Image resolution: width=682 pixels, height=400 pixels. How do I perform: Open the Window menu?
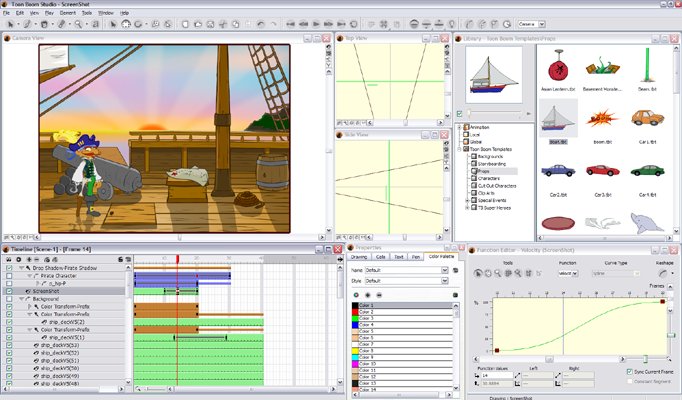pos(106,13)
